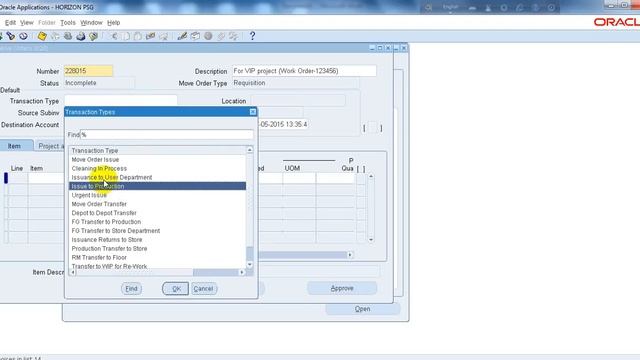Click the yellow Save toolbar icon
The height and width of the screenshot is (360, 640).
pos(42,36)
